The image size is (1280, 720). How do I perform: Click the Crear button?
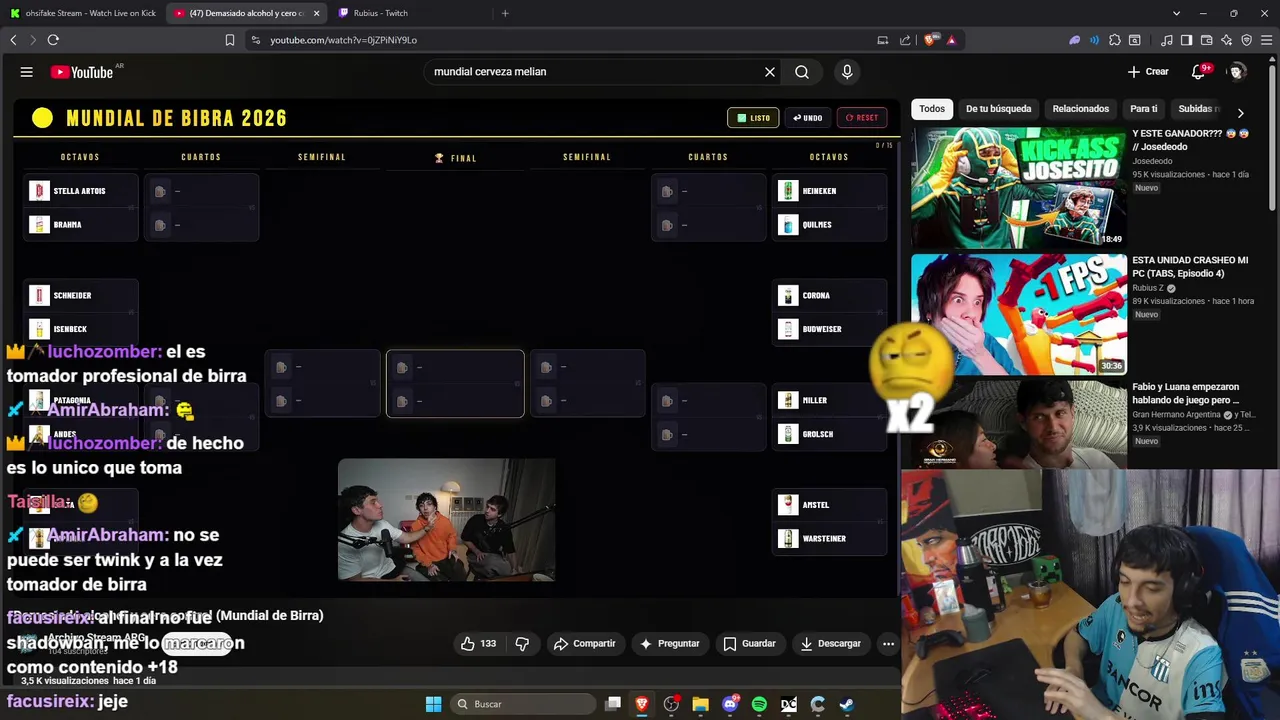coord(1148,72)
